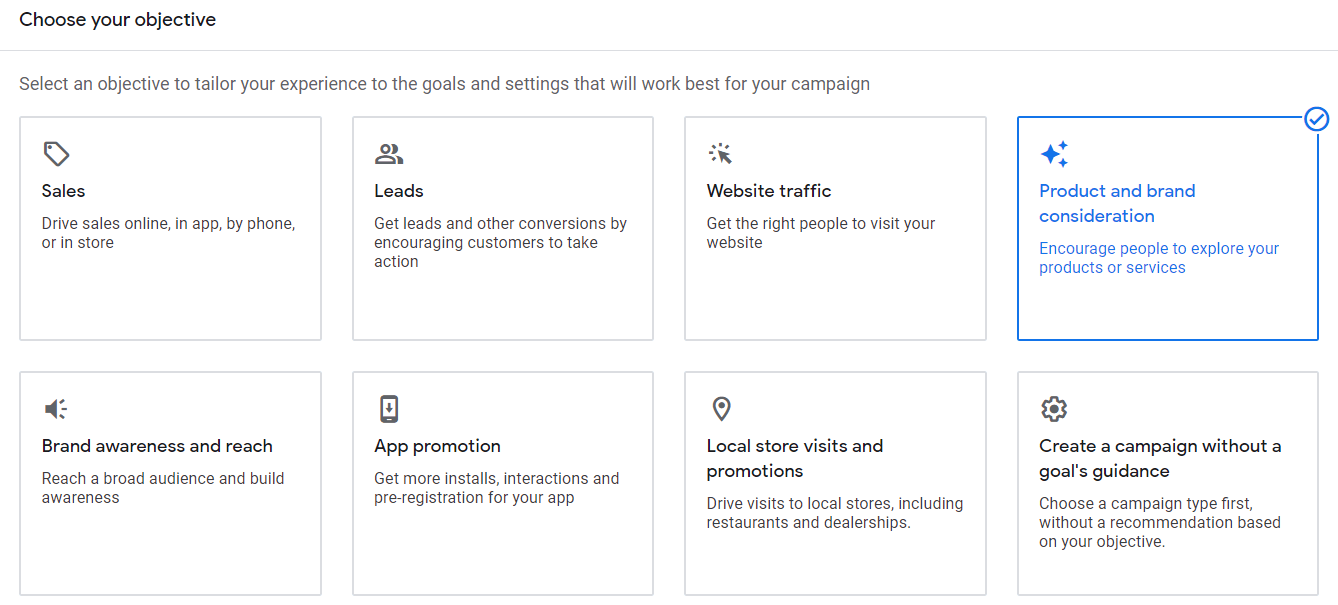Image resolution: width=1338 pixels, height=605 pixels.
Task: Select the Website traffic objective title
Action: click(x=768, y=191)
